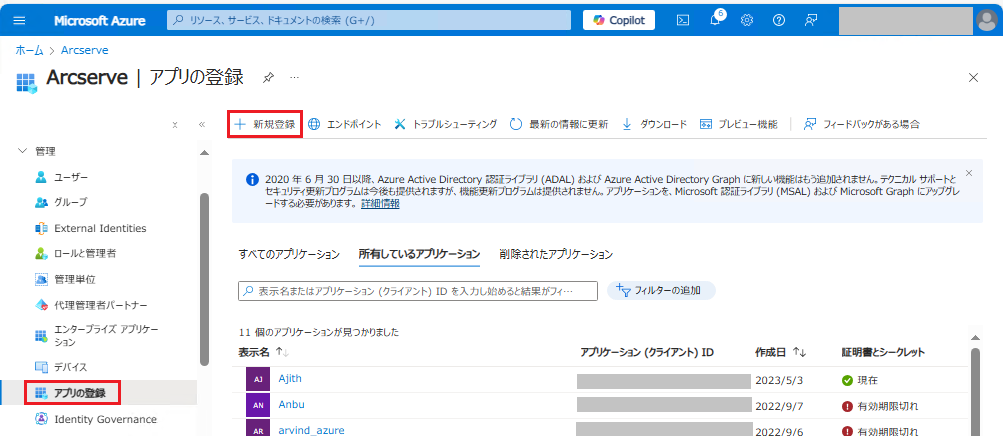The image size is (1003, 436).
Task: Switch to 所有しているアプリケーション tab
Action: coord(419,254)
